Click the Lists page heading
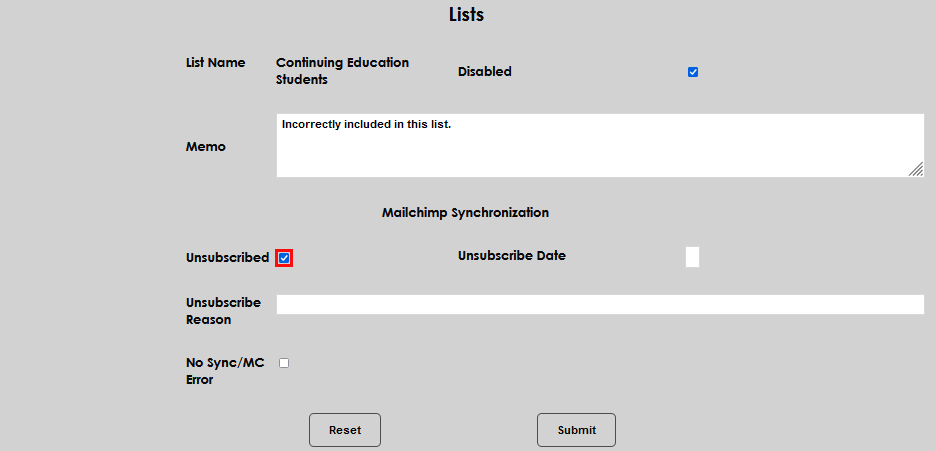The width and height of the screenshot is (936, 451). [466, 15]
